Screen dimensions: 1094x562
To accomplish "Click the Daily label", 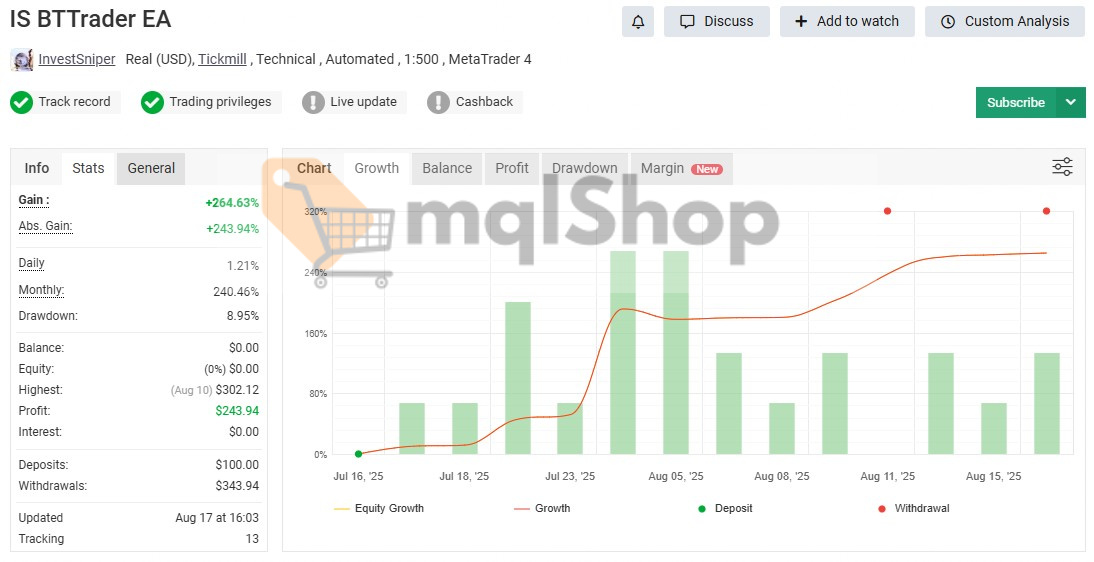I will coord(31,263).
